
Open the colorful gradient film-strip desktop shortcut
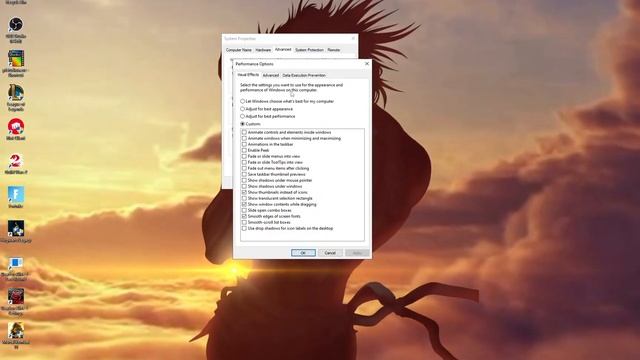point(16,59)
